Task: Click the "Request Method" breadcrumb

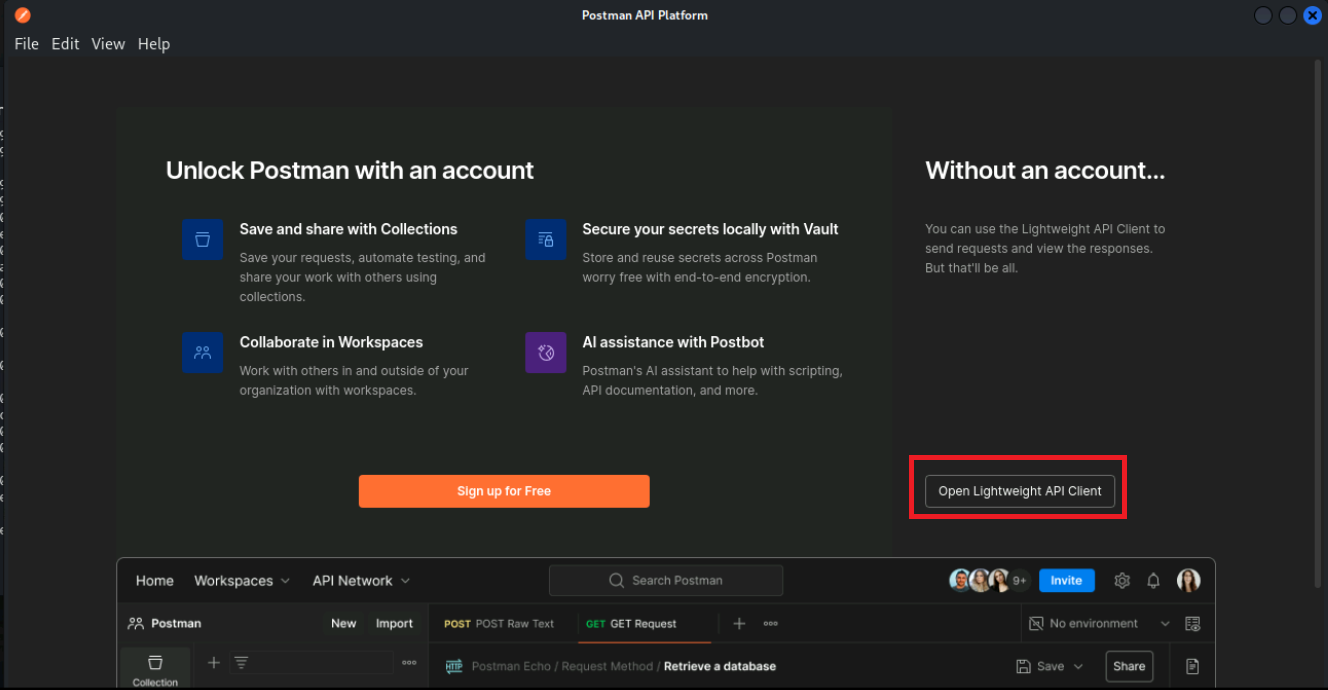Action: (x=606, y=666)
